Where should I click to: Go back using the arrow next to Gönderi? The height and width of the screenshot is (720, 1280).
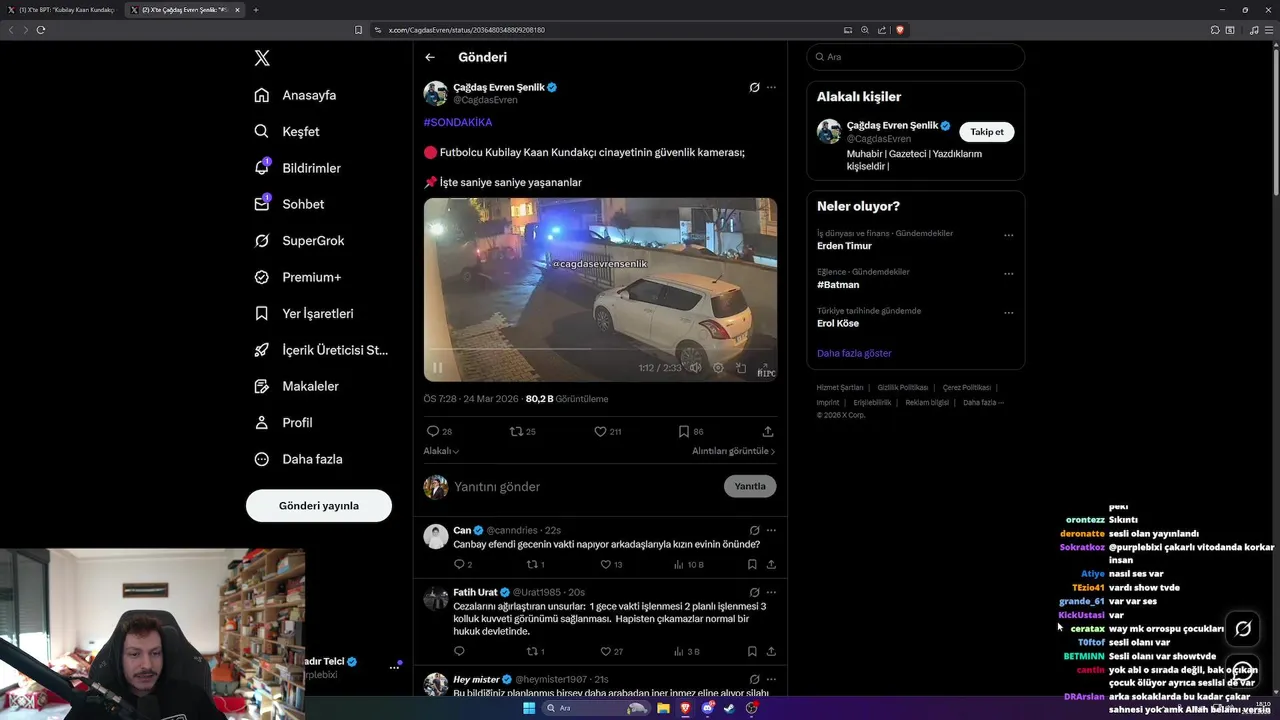coord(430,57)
